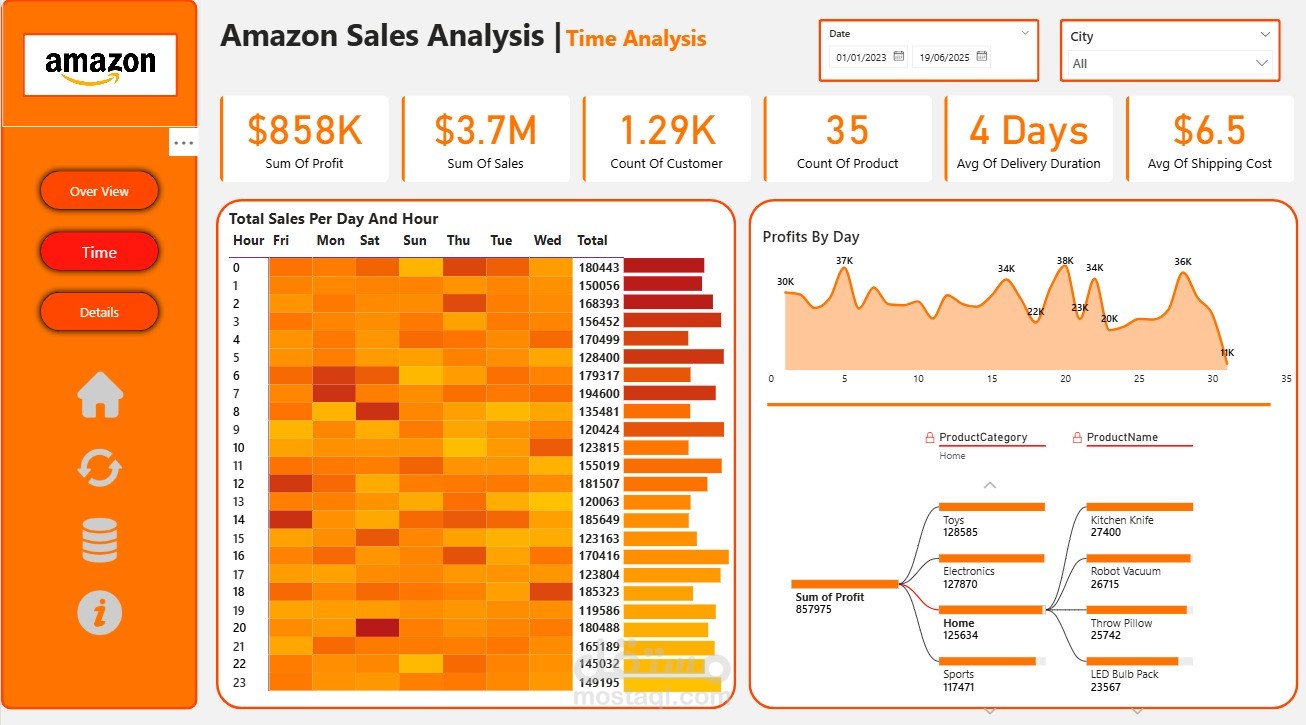Screen dimensions: 1306x725
Task: Open the three-dots more options menu
Action: (x=183, y=143)
